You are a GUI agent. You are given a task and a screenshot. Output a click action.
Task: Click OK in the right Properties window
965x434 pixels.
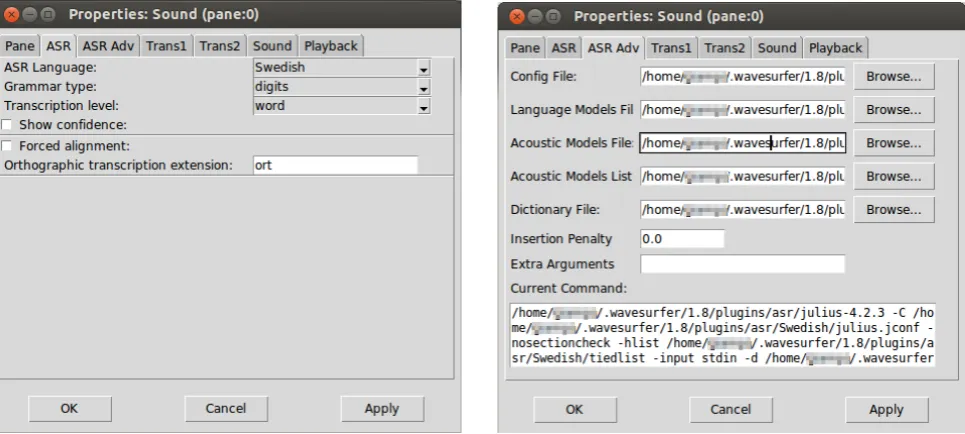pyautogui.click(x=575, y=410)
